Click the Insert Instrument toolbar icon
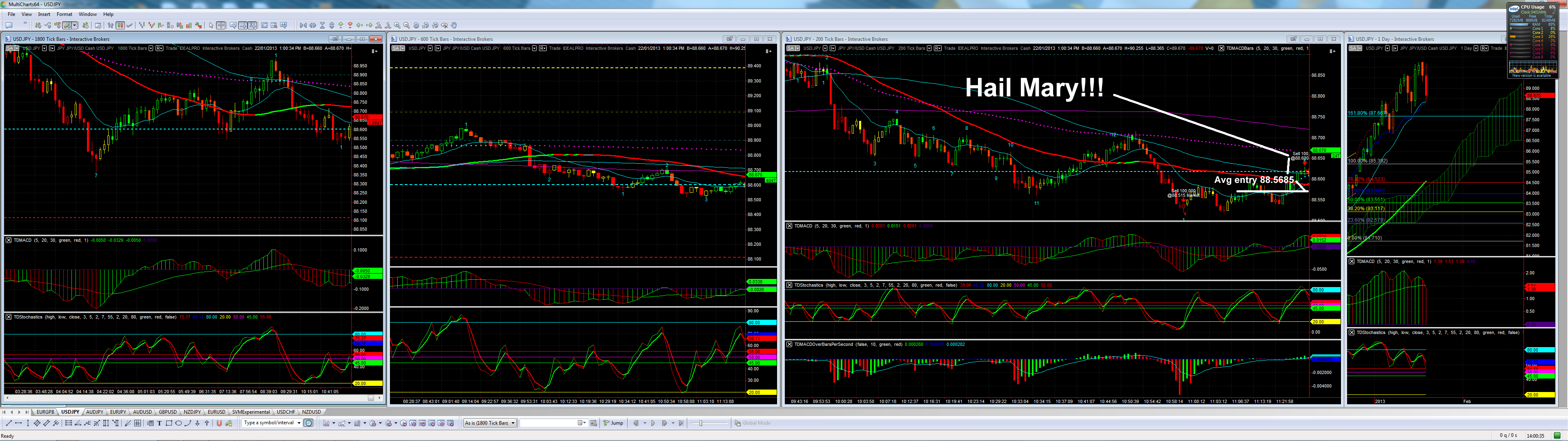The width and height of the screenshot is (1568, 441). [38, 25]
